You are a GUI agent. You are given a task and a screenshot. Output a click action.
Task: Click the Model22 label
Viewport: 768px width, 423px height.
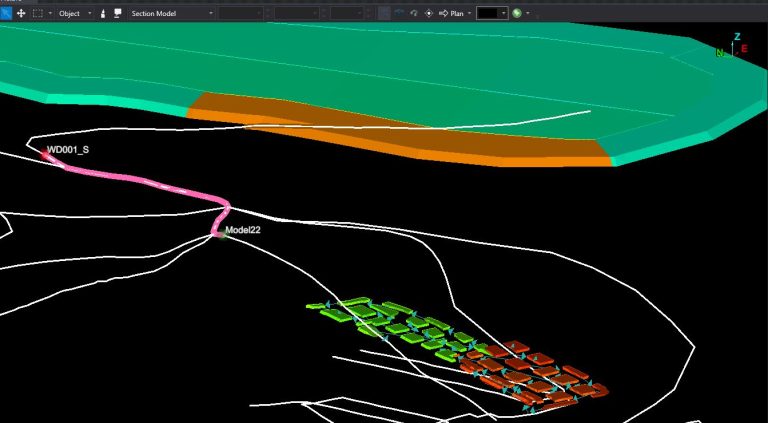[x=243, y=230]
